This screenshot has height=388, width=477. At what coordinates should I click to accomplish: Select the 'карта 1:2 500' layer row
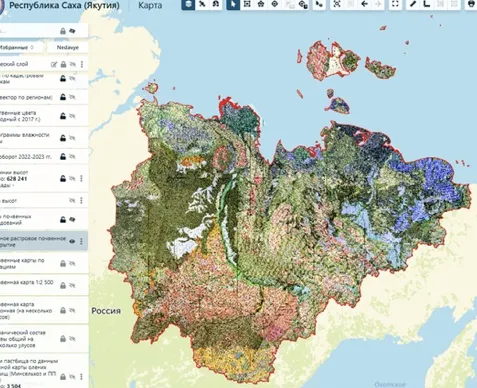point(44,285)
